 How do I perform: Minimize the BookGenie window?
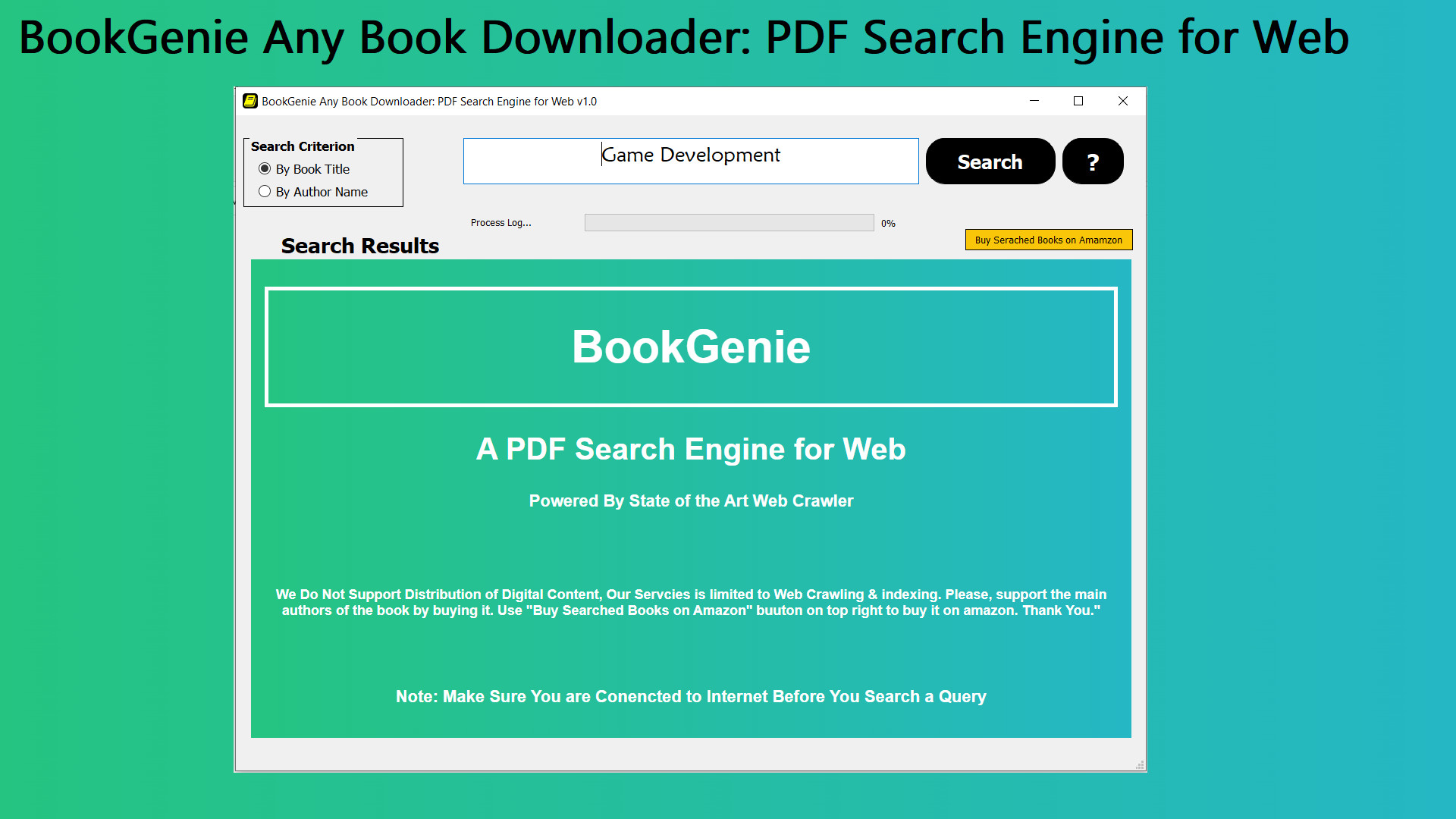1034,101
